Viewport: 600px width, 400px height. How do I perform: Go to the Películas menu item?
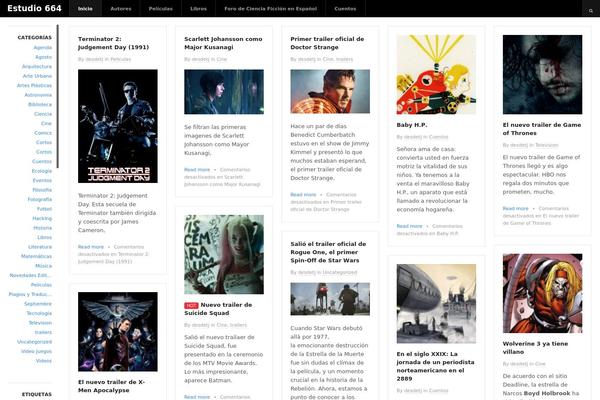[x=161, y=8]
